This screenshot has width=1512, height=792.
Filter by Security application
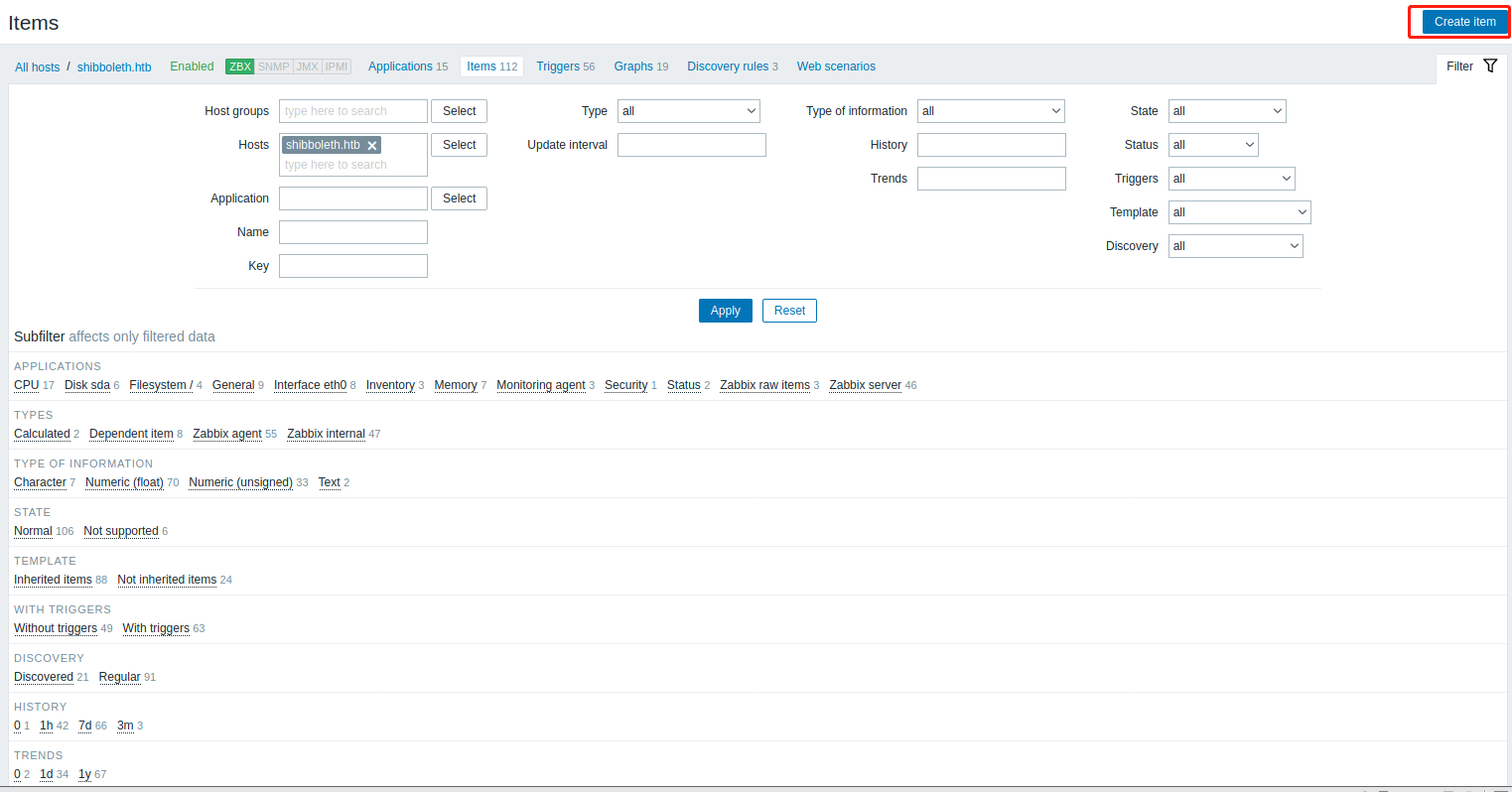626,385
